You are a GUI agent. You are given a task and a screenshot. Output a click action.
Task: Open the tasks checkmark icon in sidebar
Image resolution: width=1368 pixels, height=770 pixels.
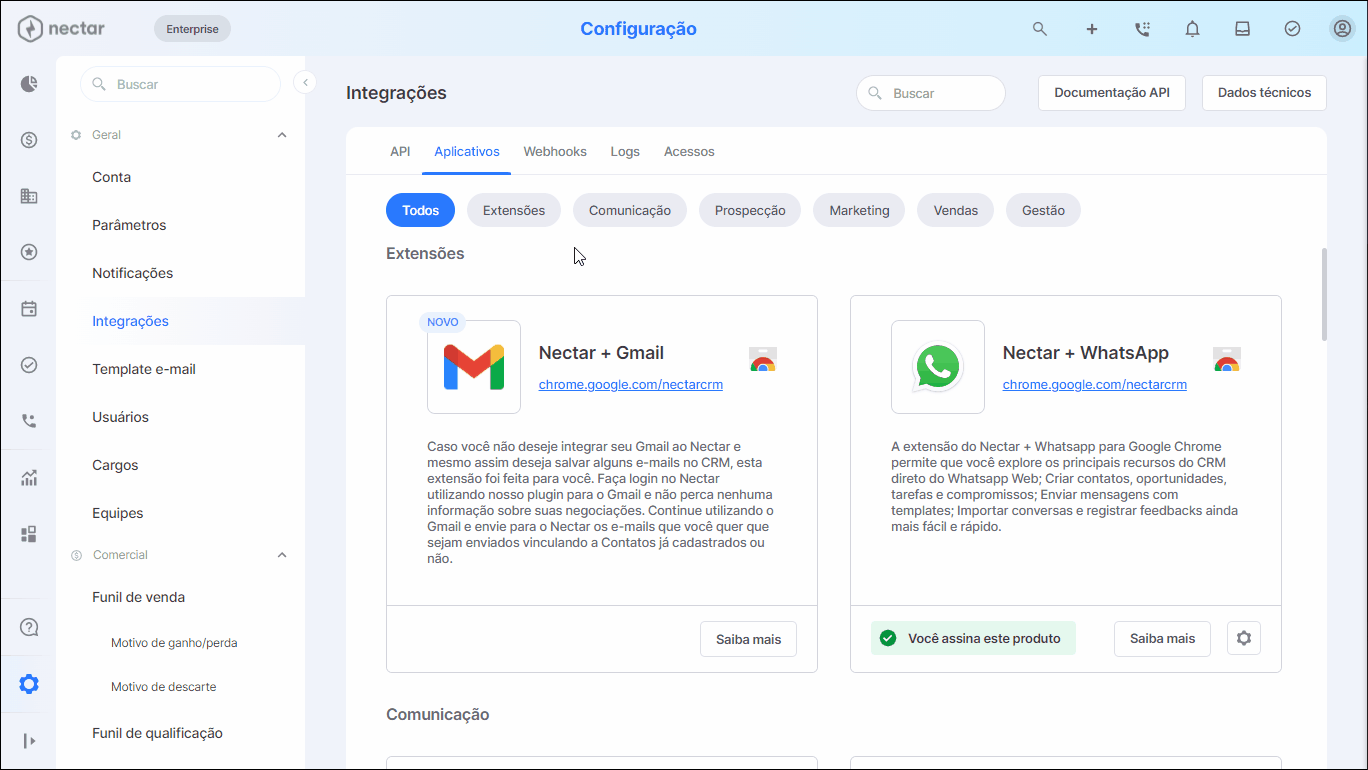click(29, 365)
